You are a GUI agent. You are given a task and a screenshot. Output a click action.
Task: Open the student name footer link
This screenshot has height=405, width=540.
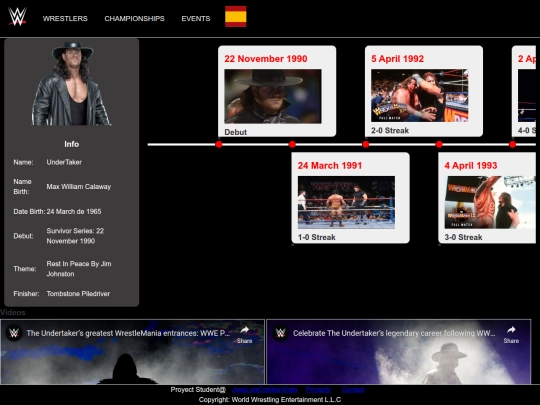pos(264,390)
